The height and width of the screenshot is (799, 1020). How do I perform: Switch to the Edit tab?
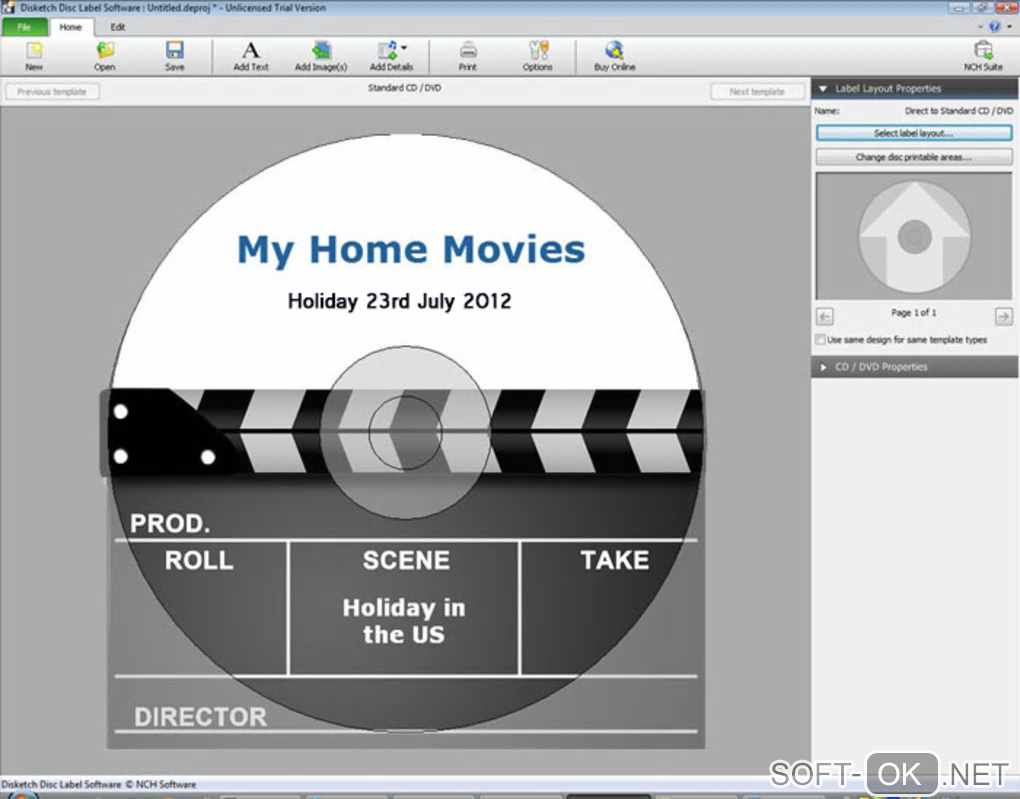click(x=118, y=27)
